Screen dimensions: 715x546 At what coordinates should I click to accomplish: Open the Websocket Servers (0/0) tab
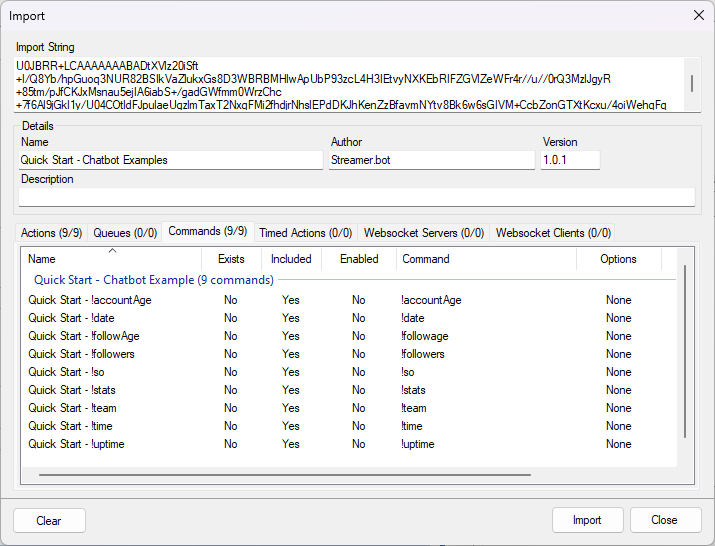point(423,233)
